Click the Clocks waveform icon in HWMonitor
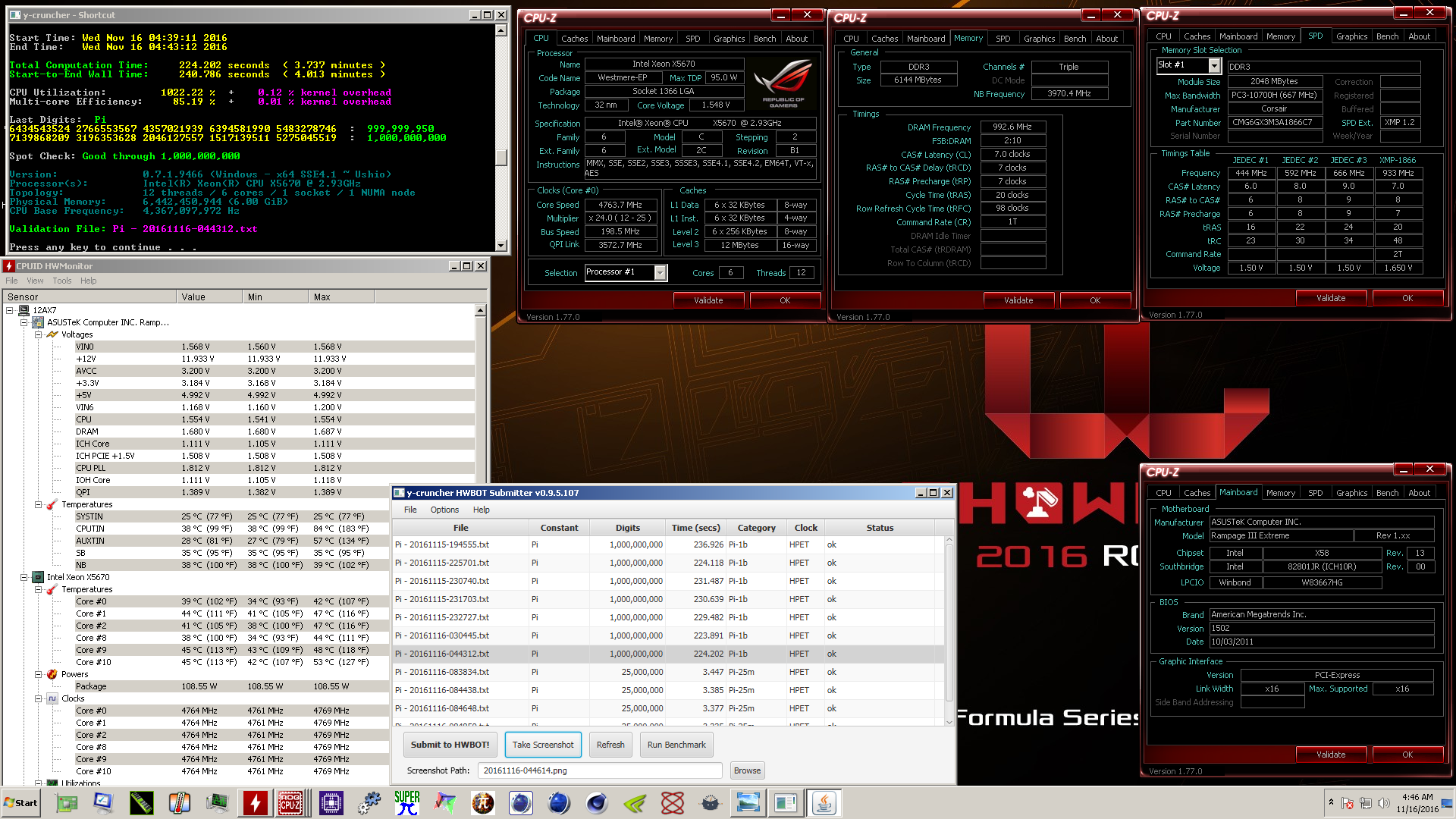Image resolution: width=1456 pixels, height=819 pixels. click(52, 698)
